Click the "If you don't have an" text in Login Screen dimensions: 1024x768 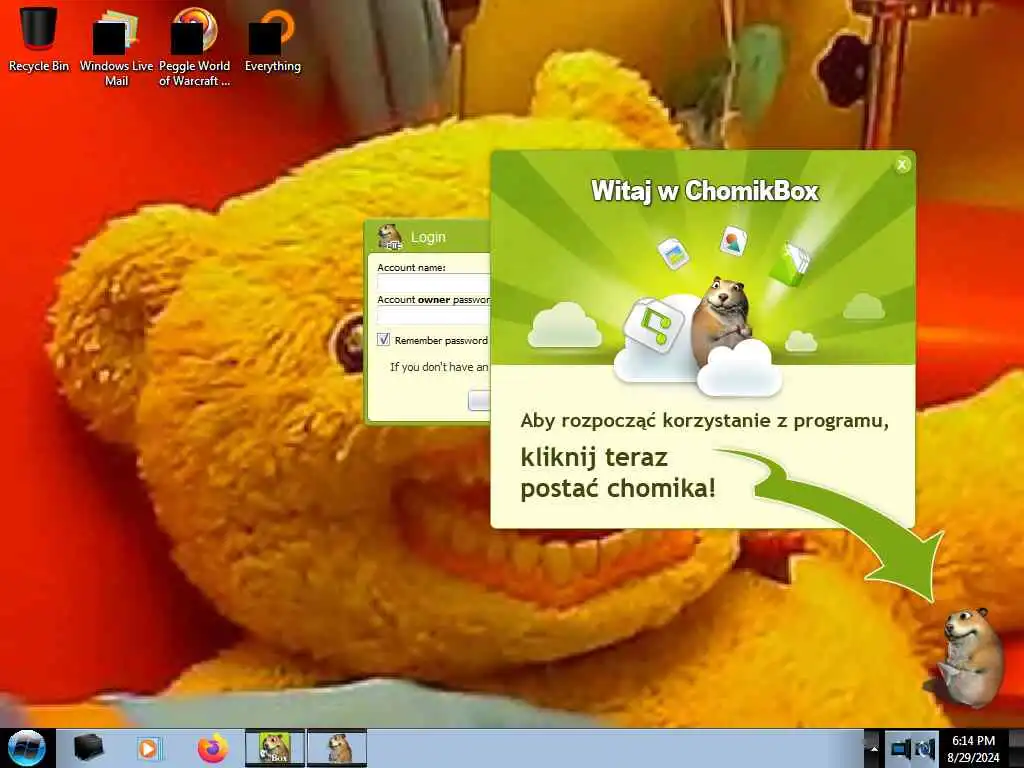pos(440,367)
